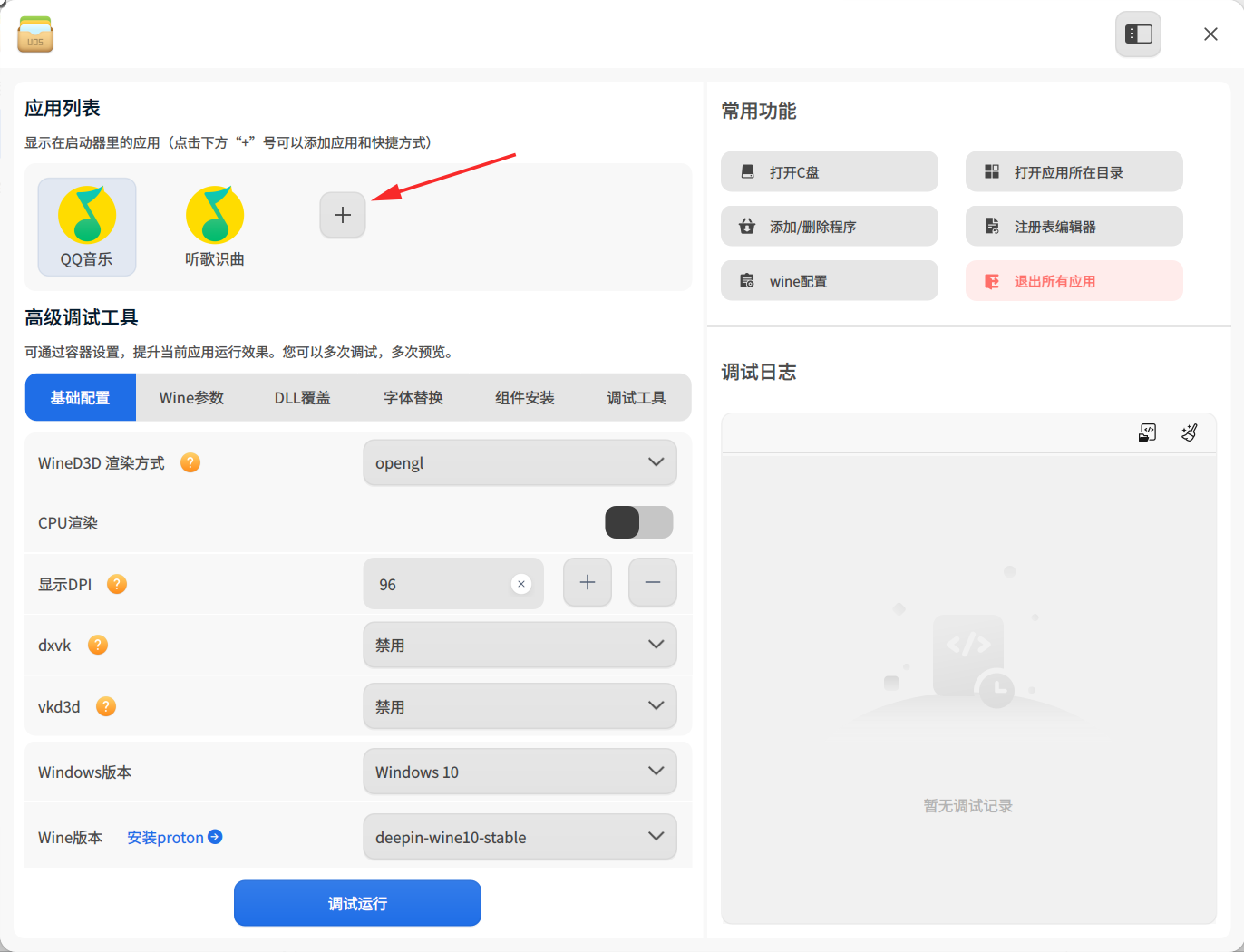
Task: Save the debug log to file
Action: pyautogui.click(x=1147, y=432)
